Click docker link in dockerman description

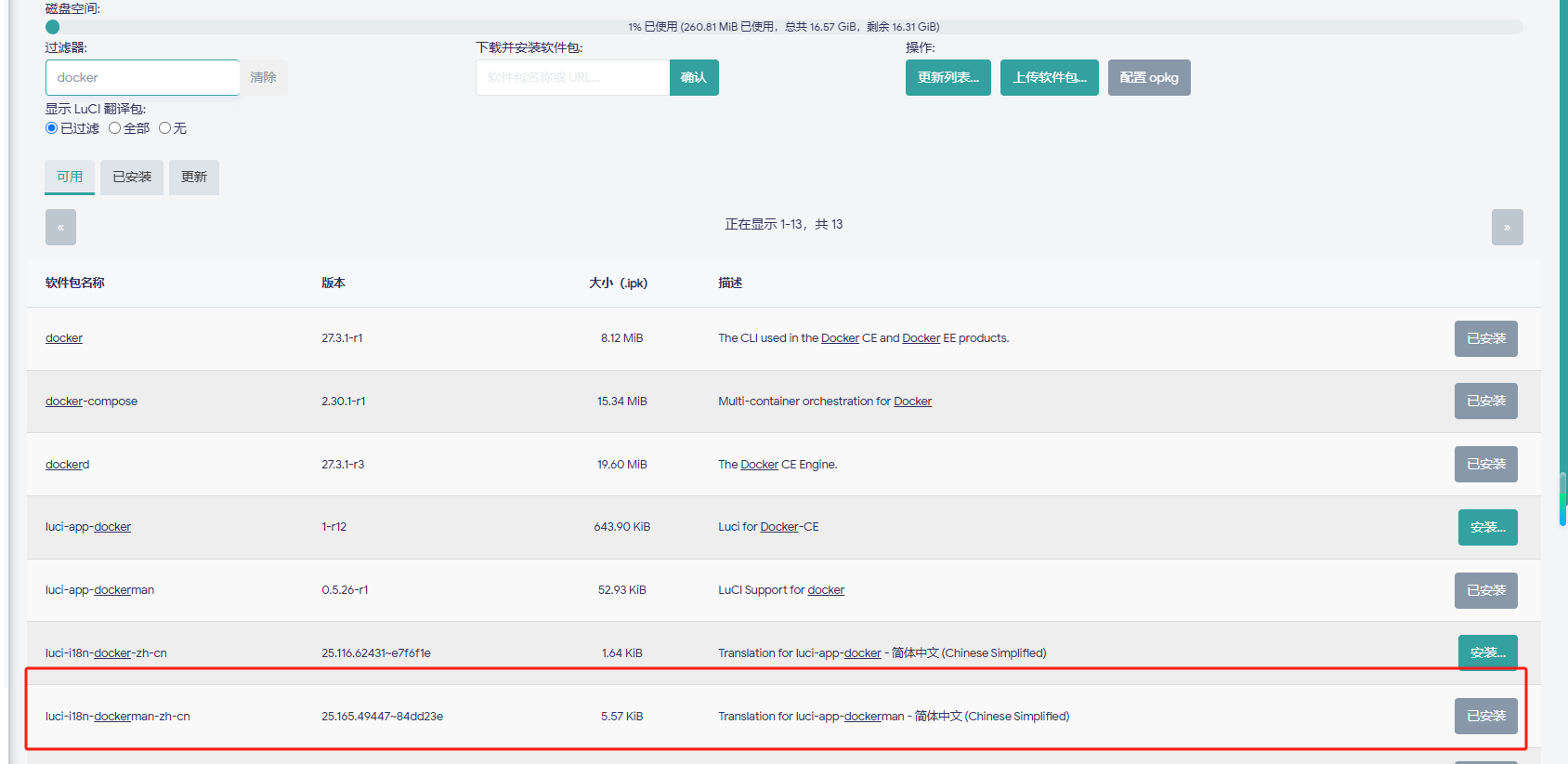point(826,590)
